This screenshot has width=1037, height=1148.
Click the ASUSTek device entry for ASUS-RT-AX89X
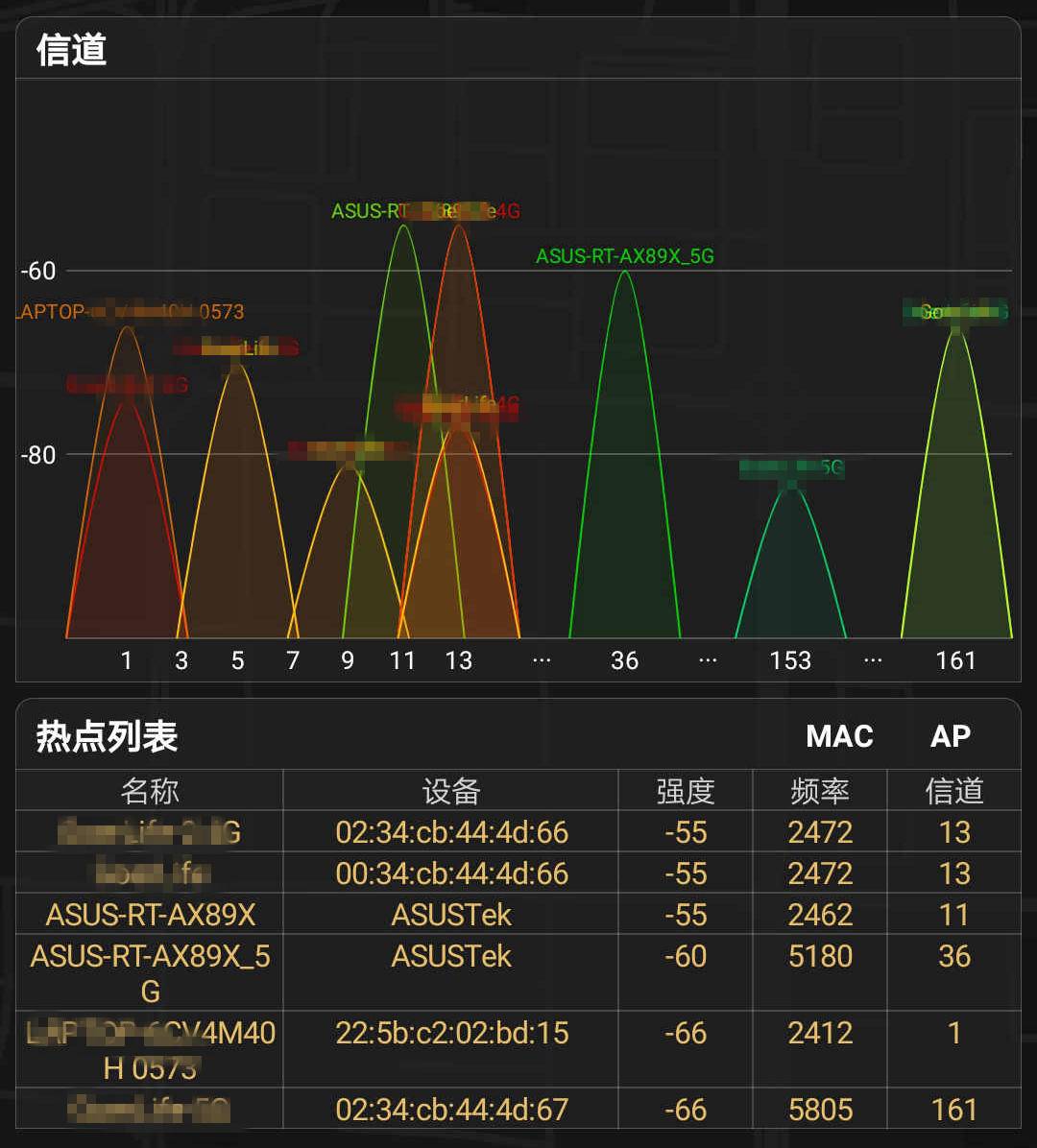pyautogui.click(x=451, y=914)
